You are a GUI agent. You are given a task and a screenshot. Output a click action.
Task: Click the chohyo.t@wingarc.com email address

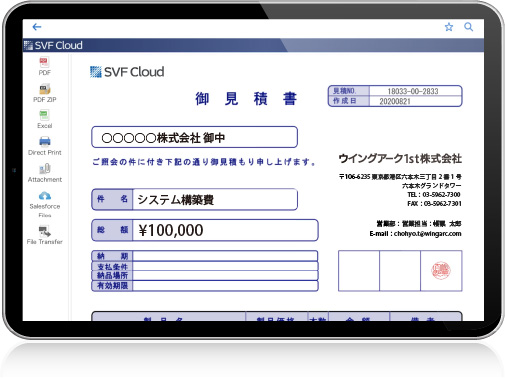point(428,234)
